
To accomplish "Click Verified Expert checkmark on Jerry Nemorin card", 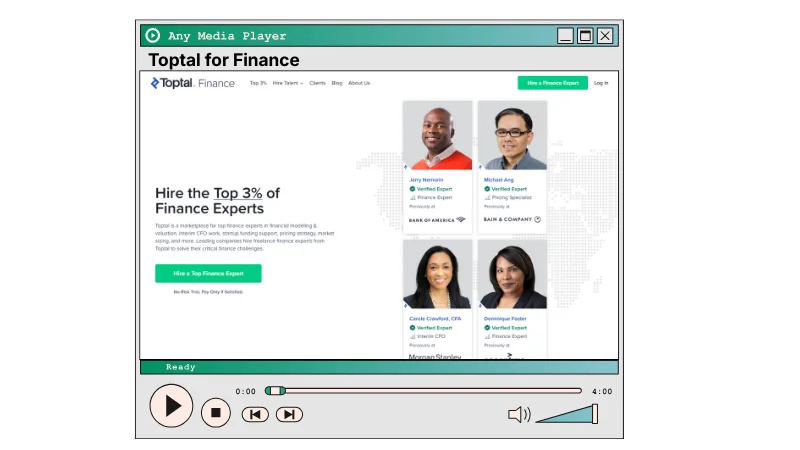I will pyautogui.click(x=412, y=189).
